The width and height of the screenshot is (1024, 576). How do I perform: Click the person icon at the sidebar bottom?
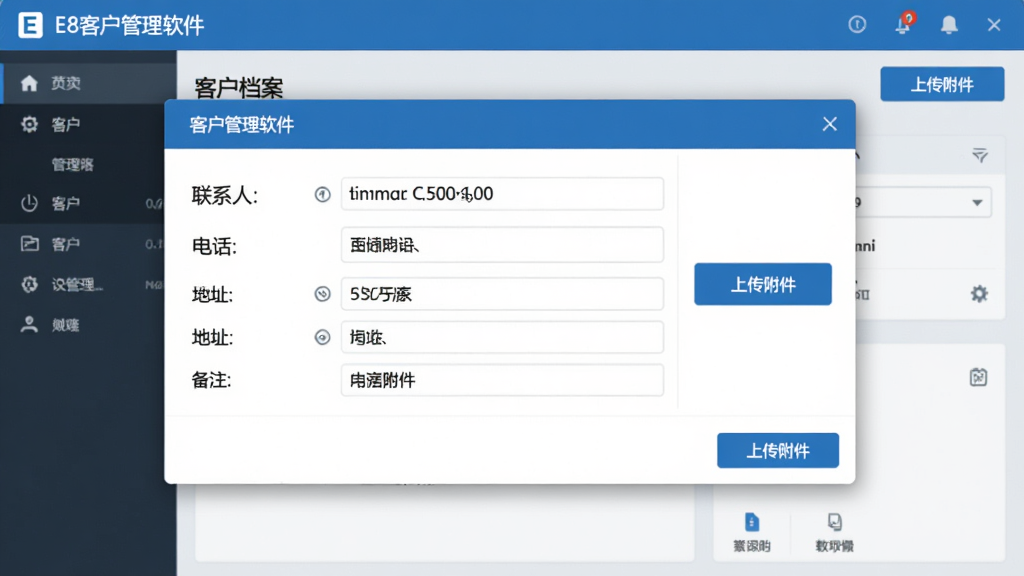(29, 325)
